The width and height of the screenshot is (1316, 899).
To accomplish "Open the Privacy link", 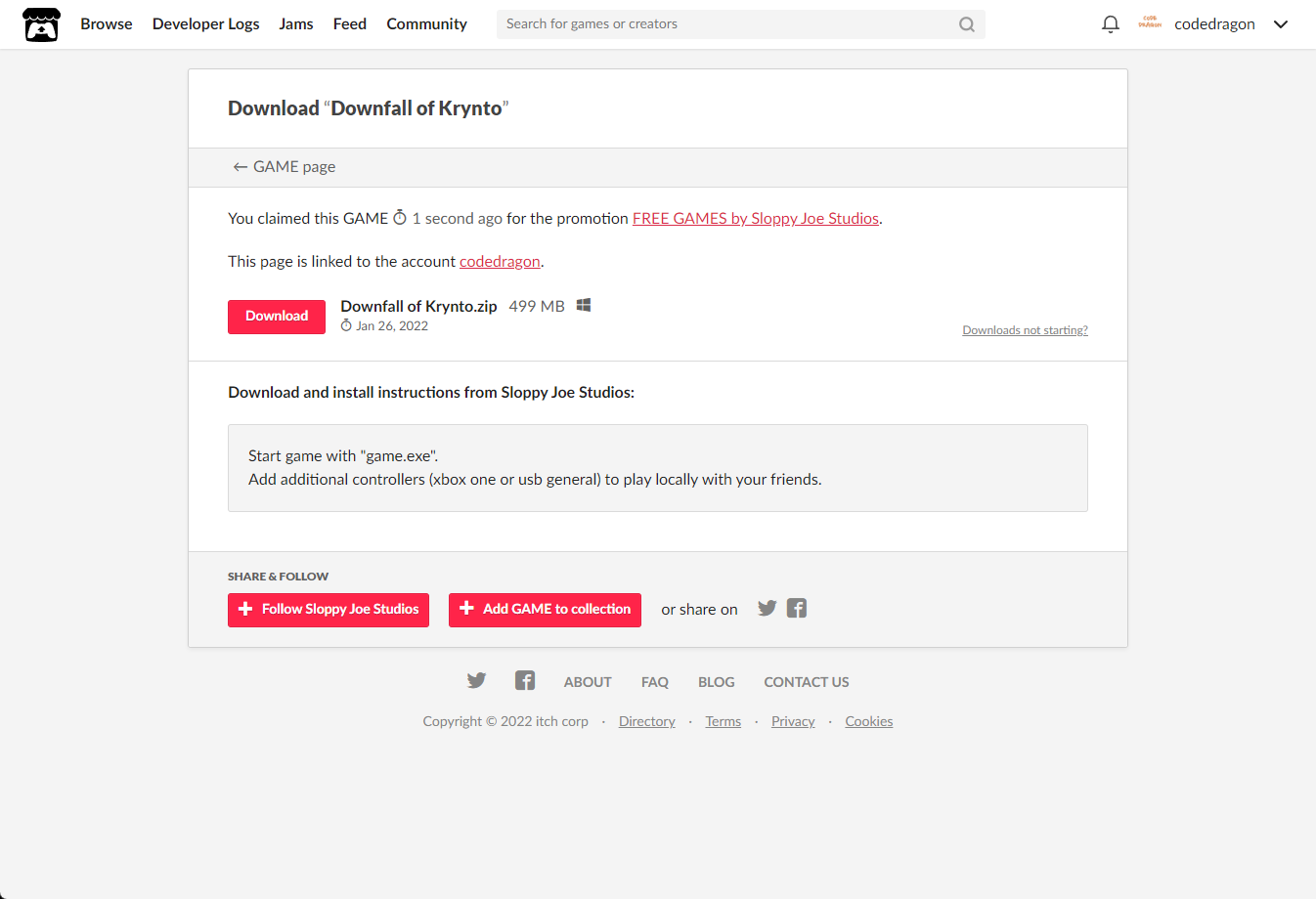I will 793,722.
